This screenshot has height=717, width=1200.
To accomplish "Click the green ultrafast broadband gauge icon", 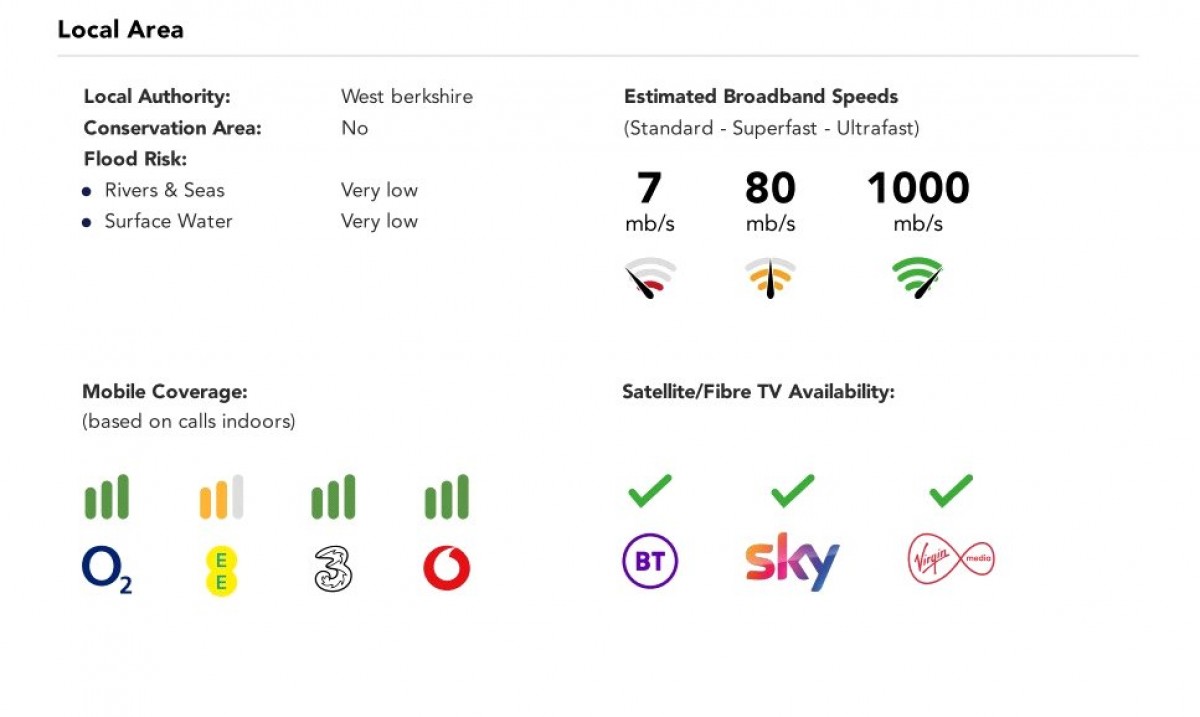I will 918,278.
